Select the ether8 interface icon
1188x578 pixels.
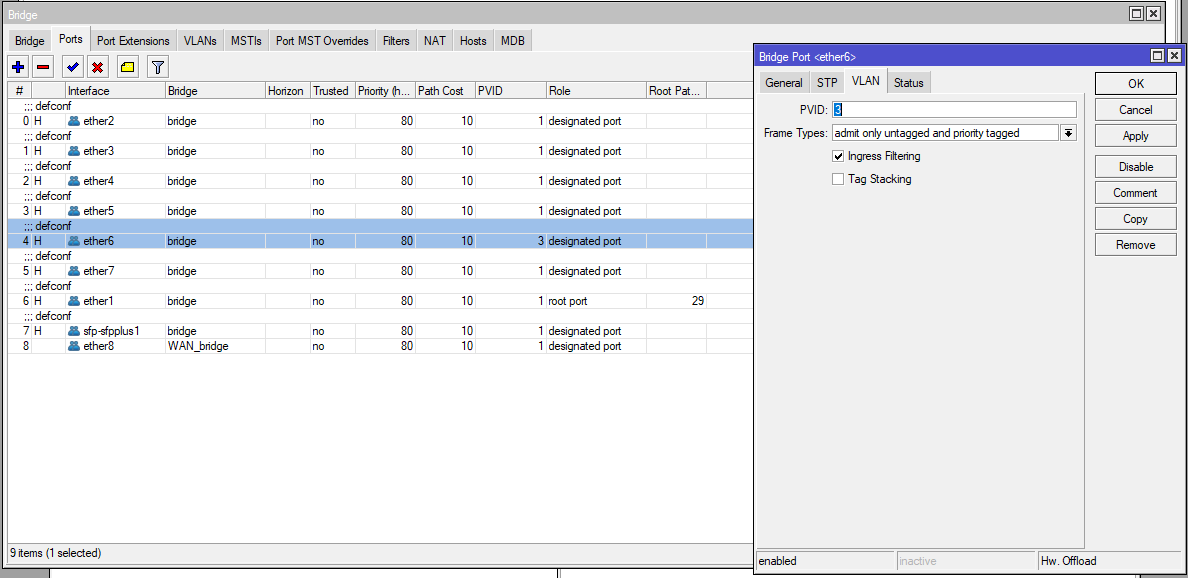point(74,345)
